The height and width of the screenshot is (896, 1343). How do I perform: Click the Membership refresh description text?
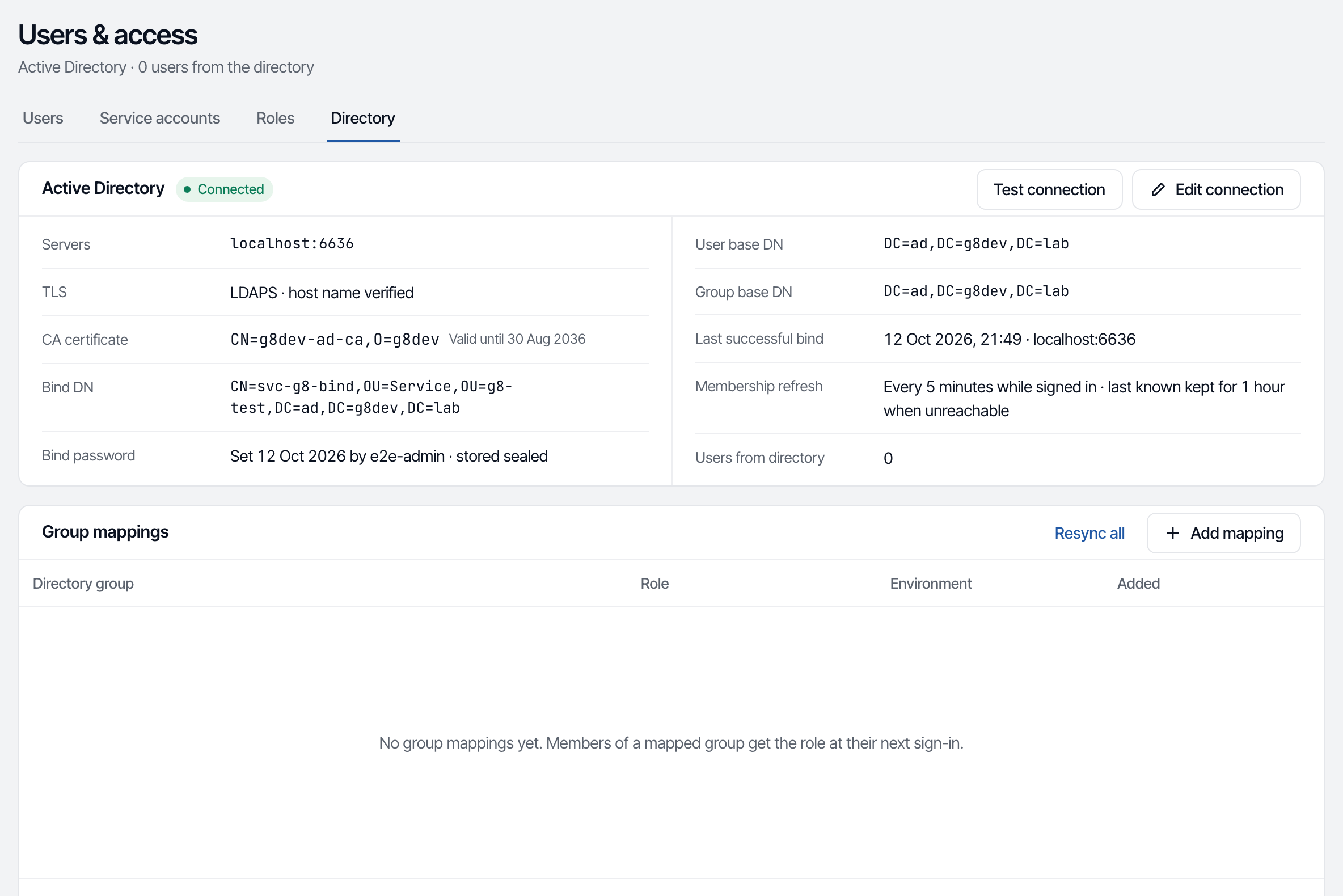tap(1084, 399)
